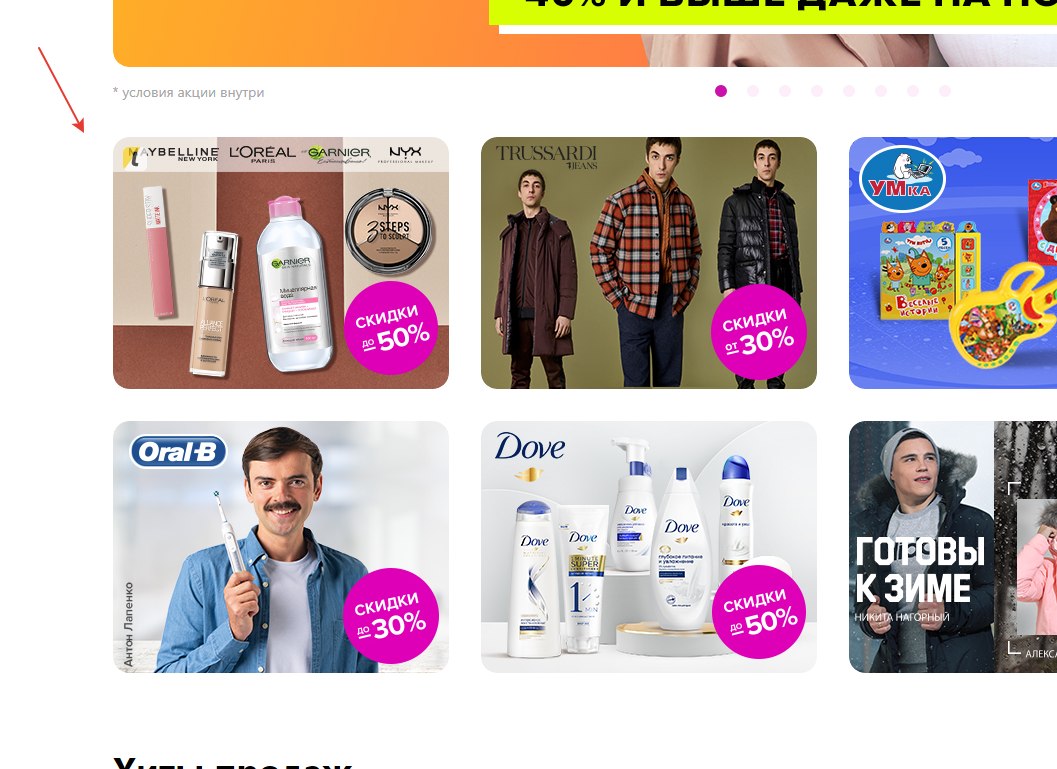Open the Oral-B promo banner
This screenshot has width=1057, height=769.
coord(280,547)
